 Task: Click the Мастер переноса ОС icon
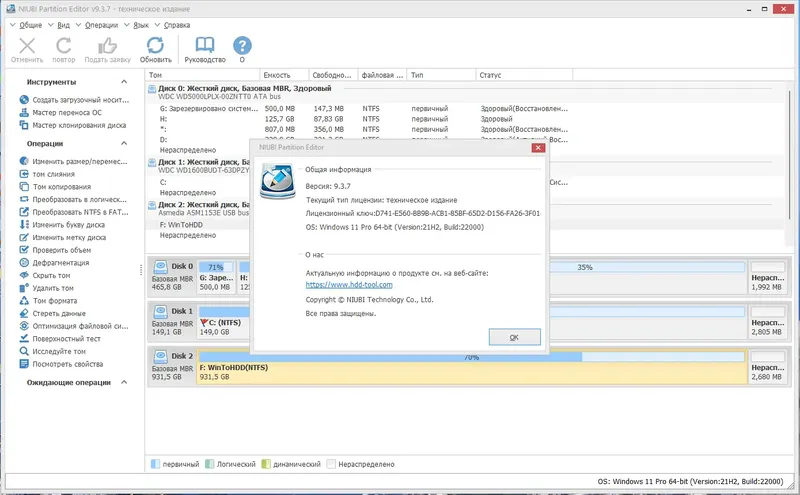(24, 112)
